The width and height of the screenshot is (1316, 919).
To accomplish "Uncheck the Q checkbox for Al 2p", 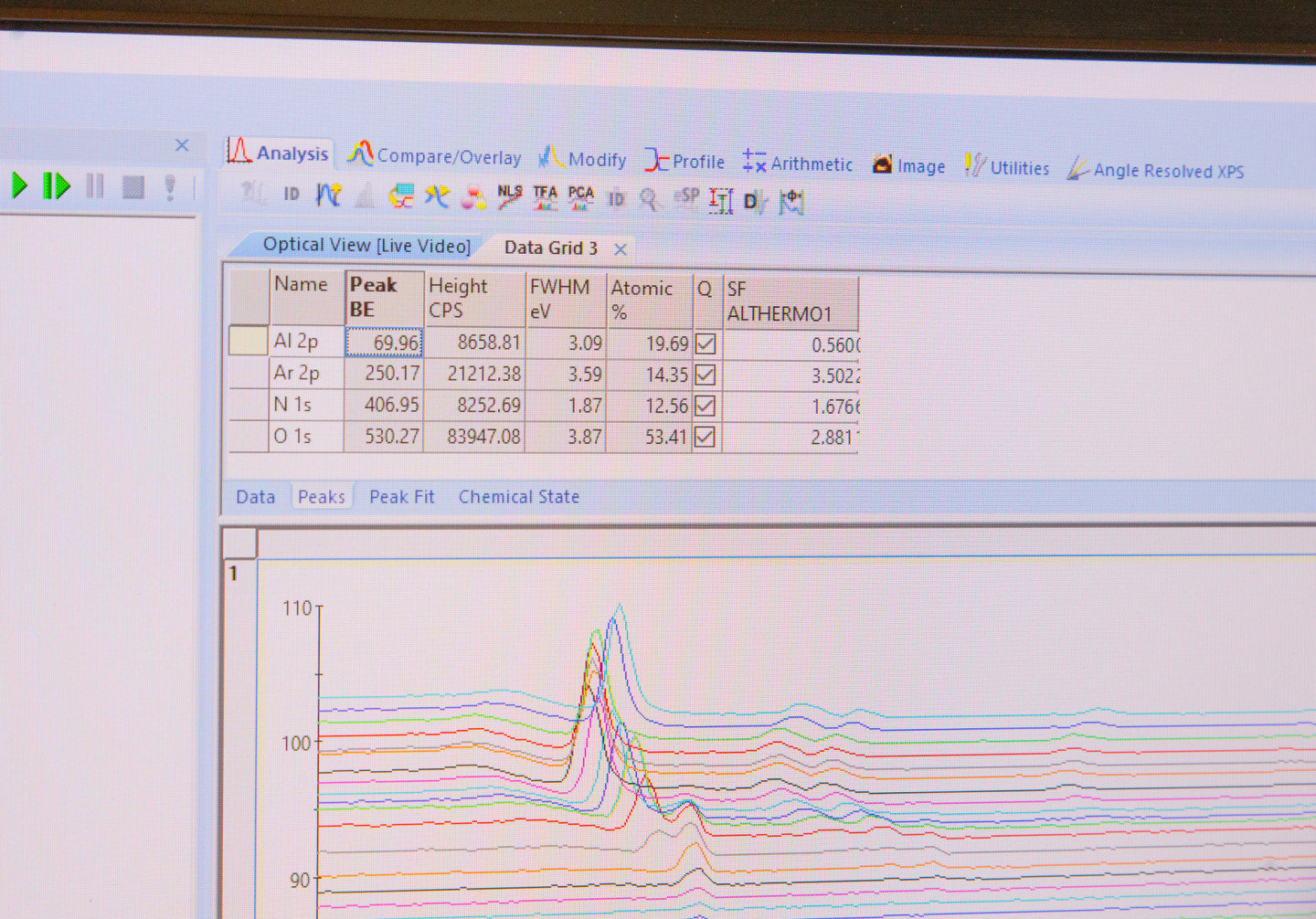I will [706, 344].
